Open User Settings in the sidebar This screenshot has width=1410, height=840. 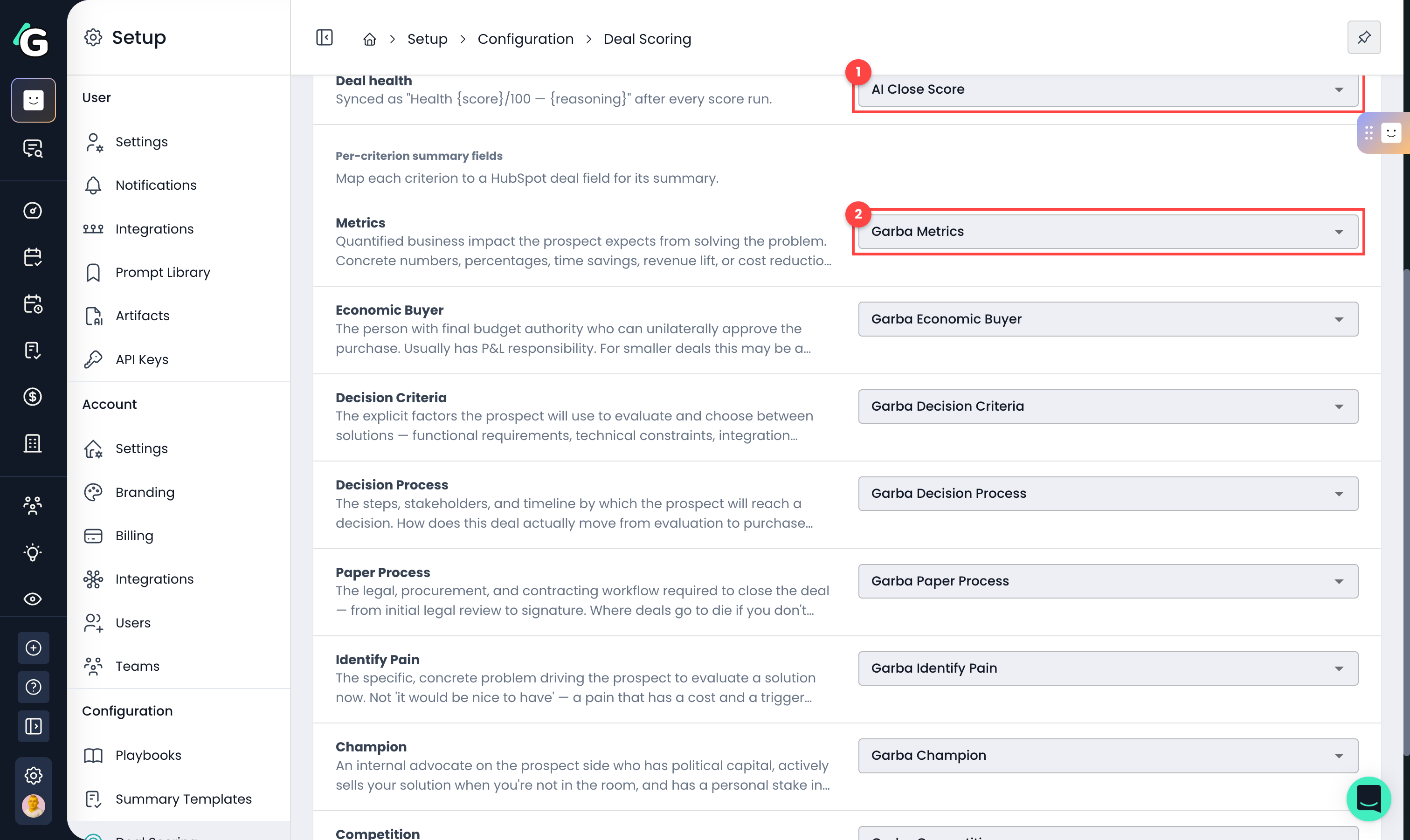[179, 142]
